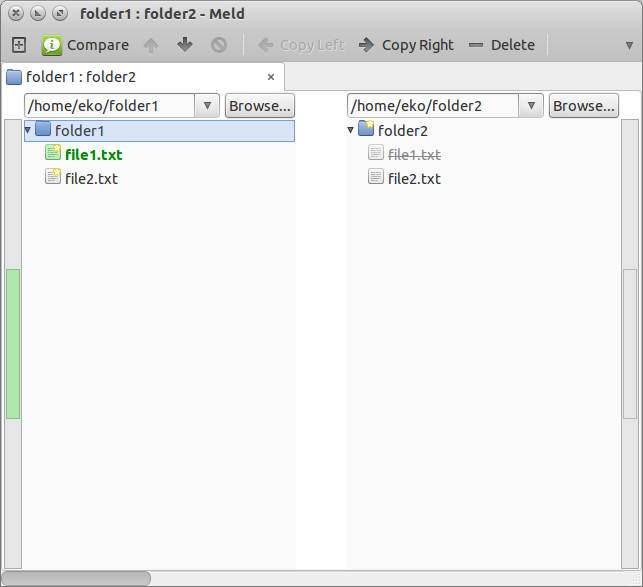643x587 pixels.
Task: Select the folder2 row in right pane
Action: [x=484, y=131]
